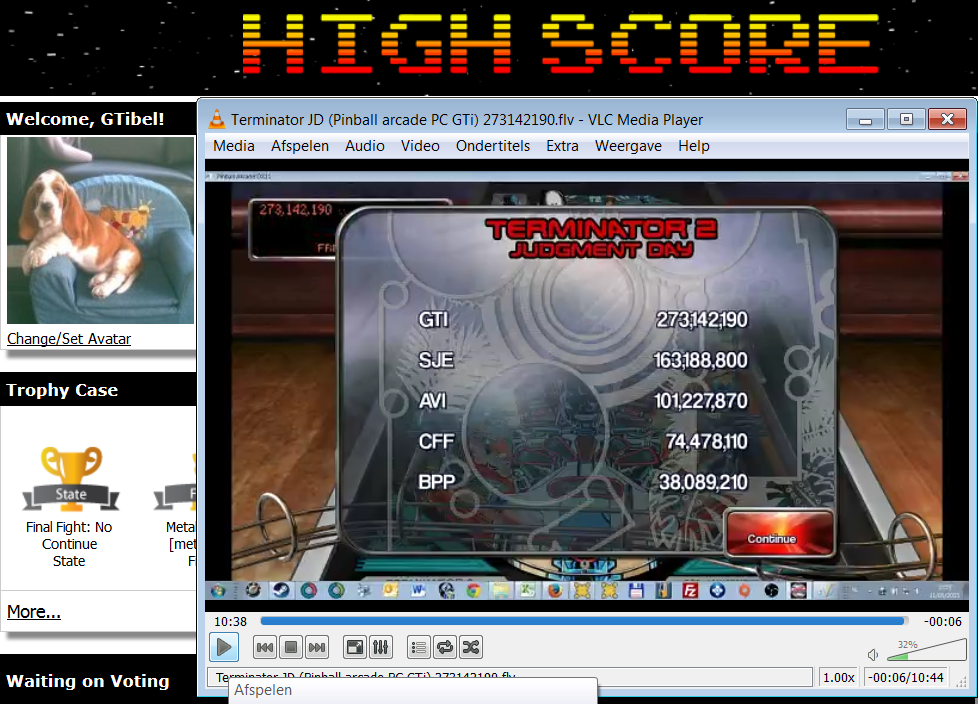Open the Weergave menu

(x=628, y=146)
